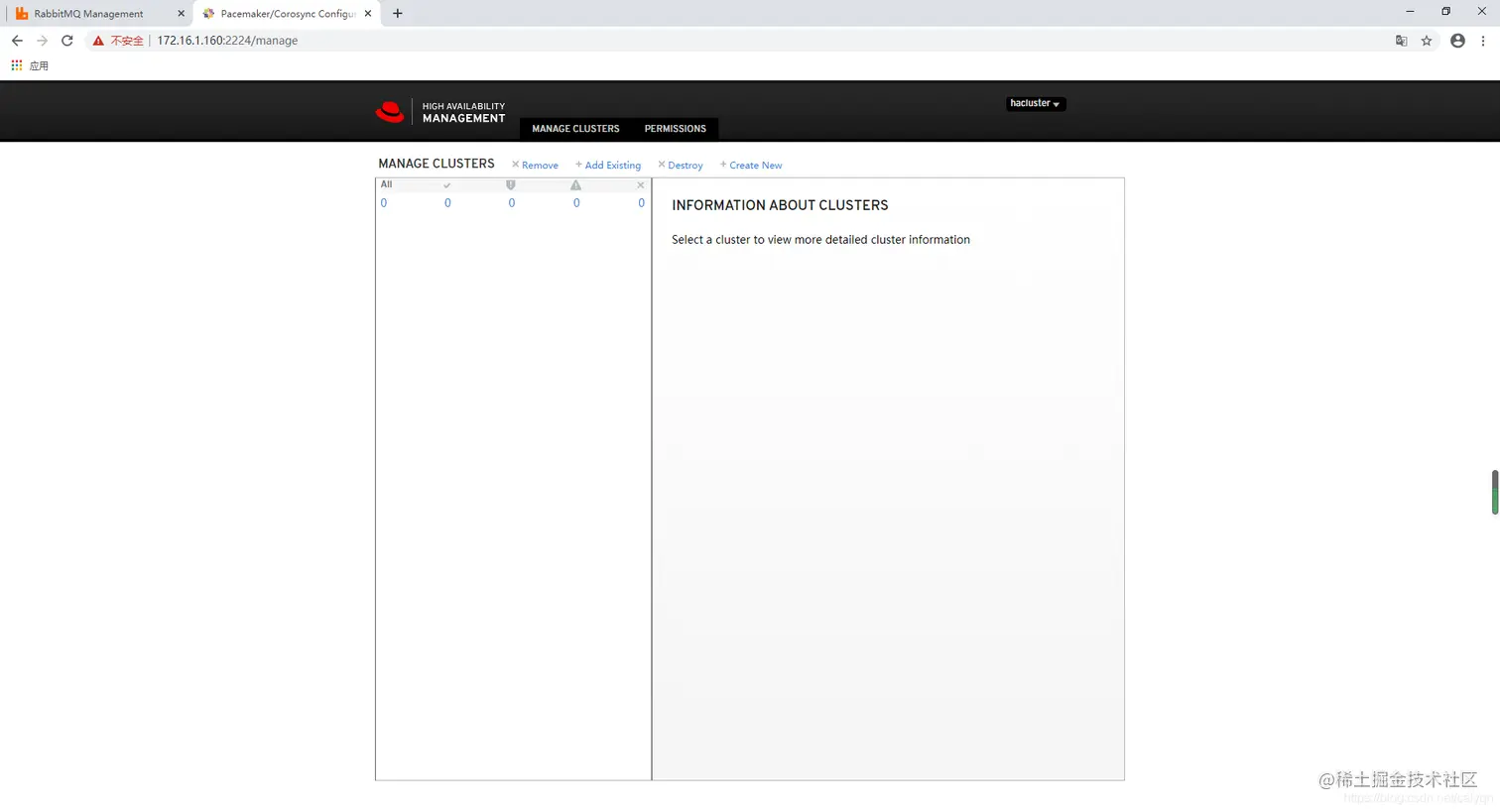Viewport: 1500px width, 812px height.
Task: Reload the page with the refresh icon
Action: pyautogui.click(x=67, y=41)
